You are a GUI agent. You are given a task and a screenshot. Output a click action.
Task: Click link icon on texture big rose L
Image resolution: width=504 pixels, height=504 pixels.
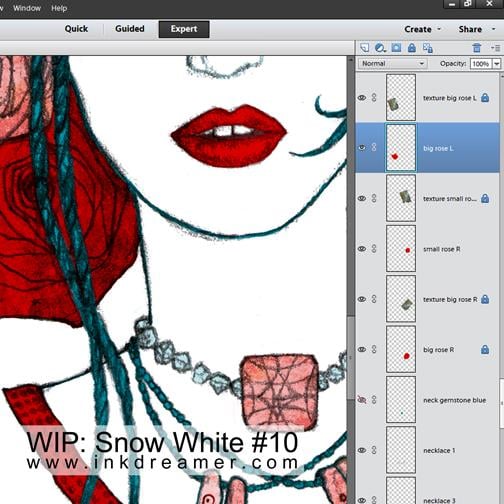[374, 98]
